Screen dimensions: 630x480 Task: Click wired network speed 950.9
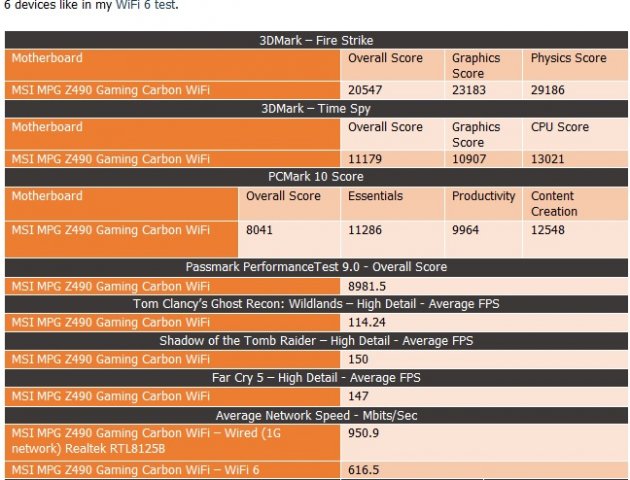363,433
